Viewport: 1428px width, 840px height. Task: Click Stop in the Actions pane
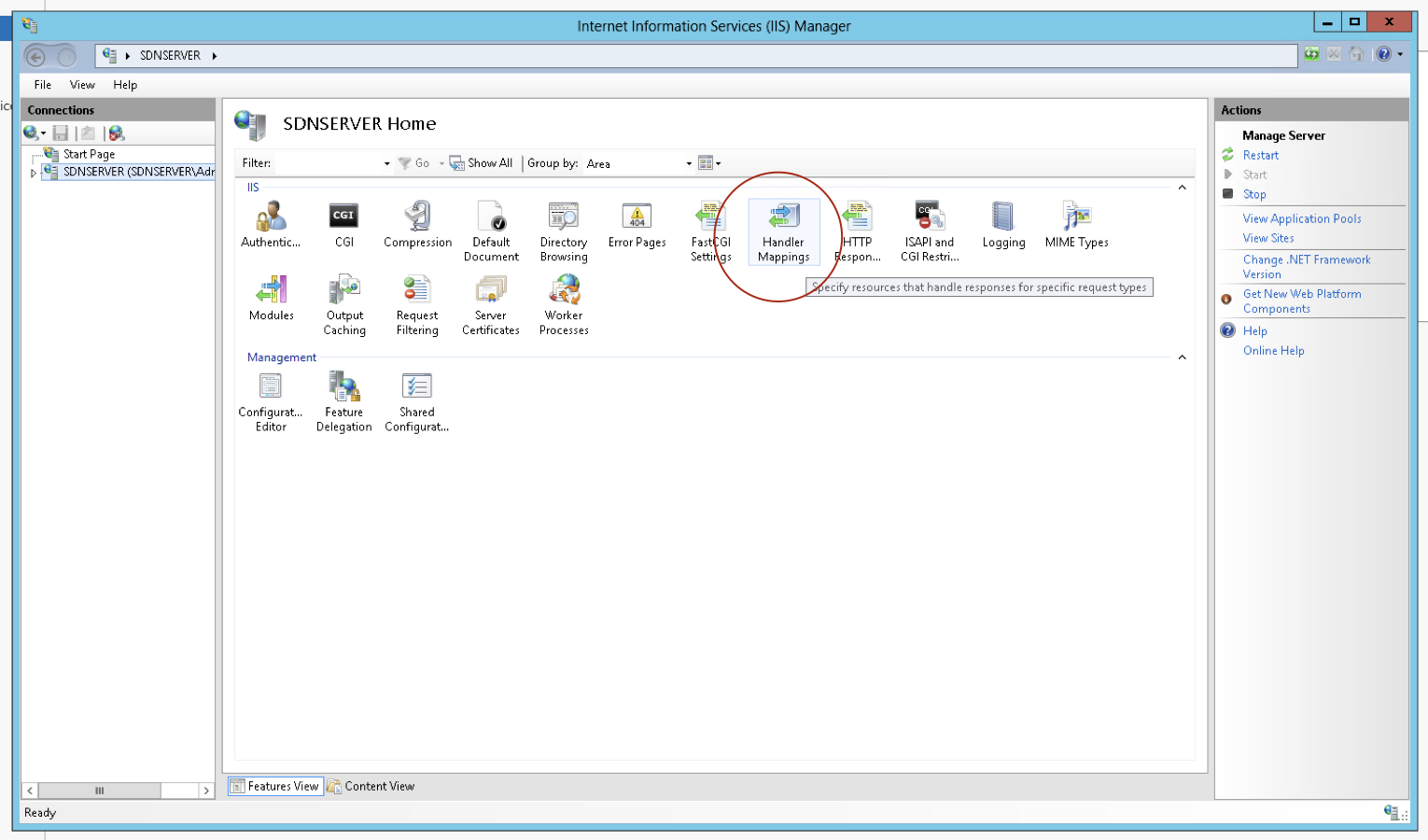pyautogui.click(x=1254, y=195)
